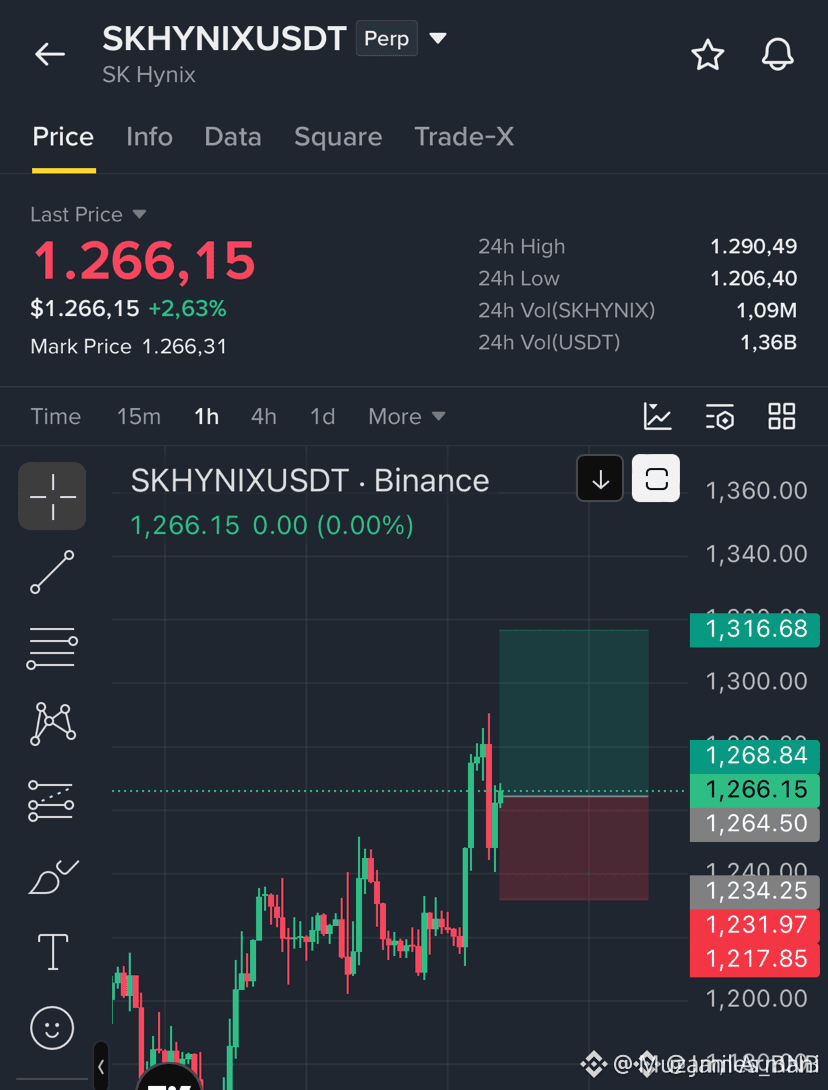The height and width of the screenshot is (1090, 828).
Task: Click the 24h Vol(USDT) value 1,36B
Action: click(x=768, y=342)
